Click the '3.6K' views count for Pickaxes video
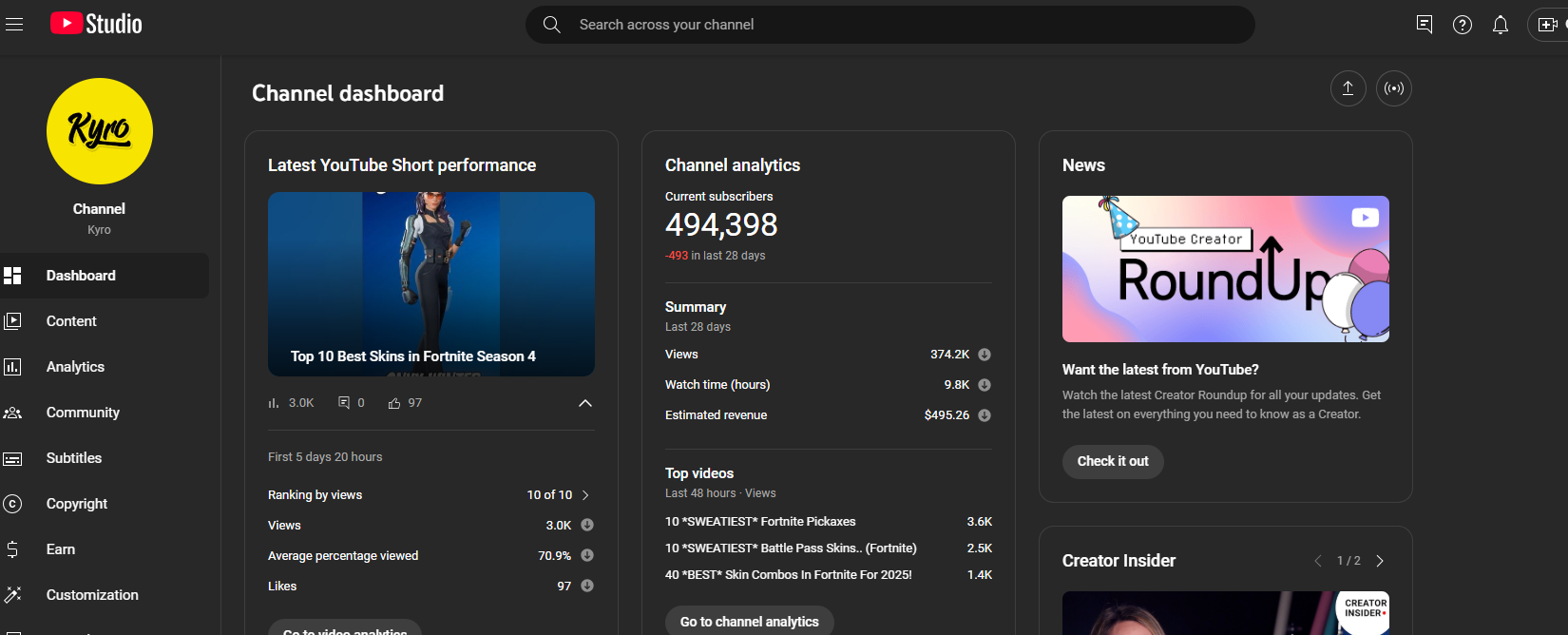 (980, 522)
